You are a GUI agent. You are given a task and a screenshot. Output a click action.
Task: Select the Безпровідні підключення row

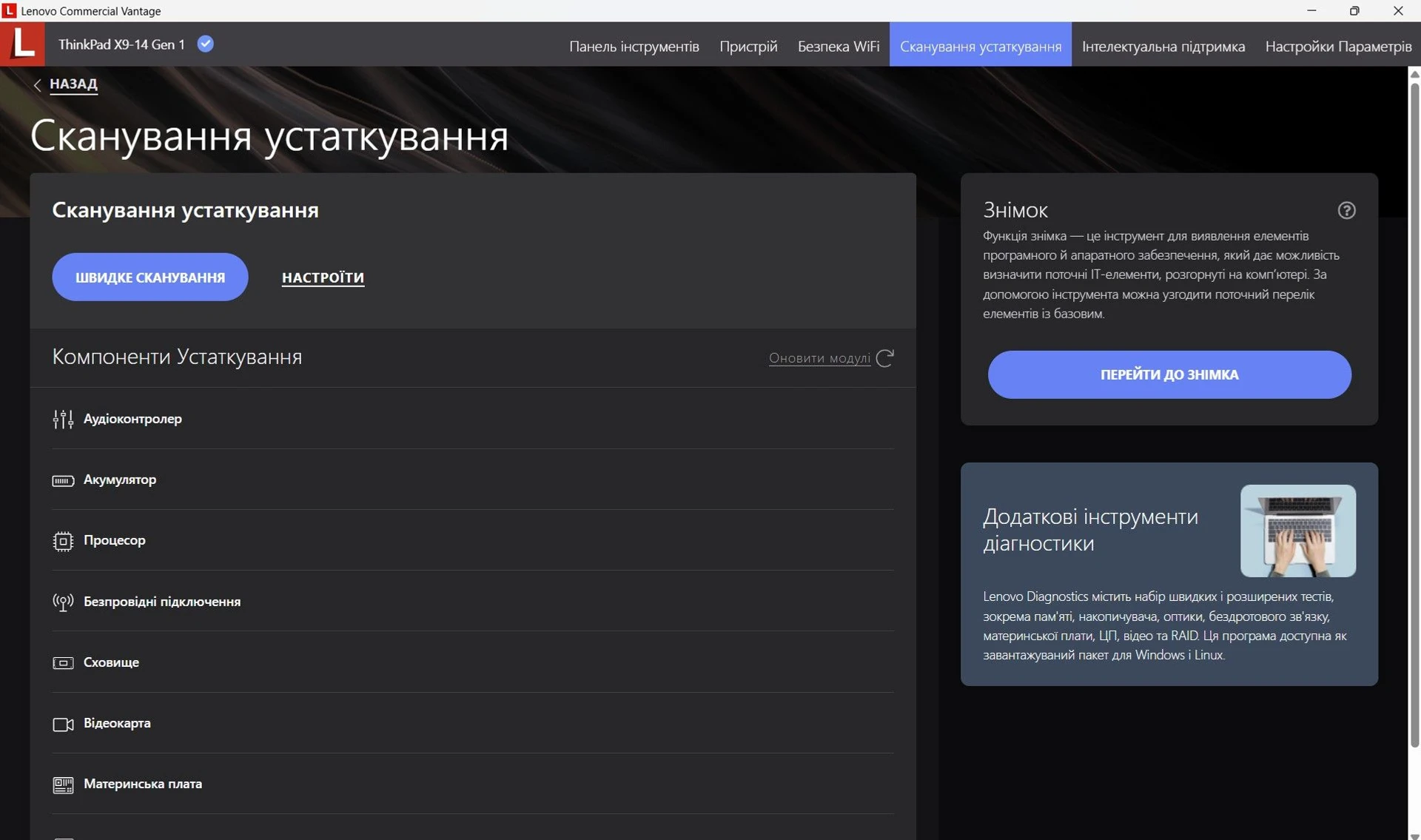tap(473, 602)
